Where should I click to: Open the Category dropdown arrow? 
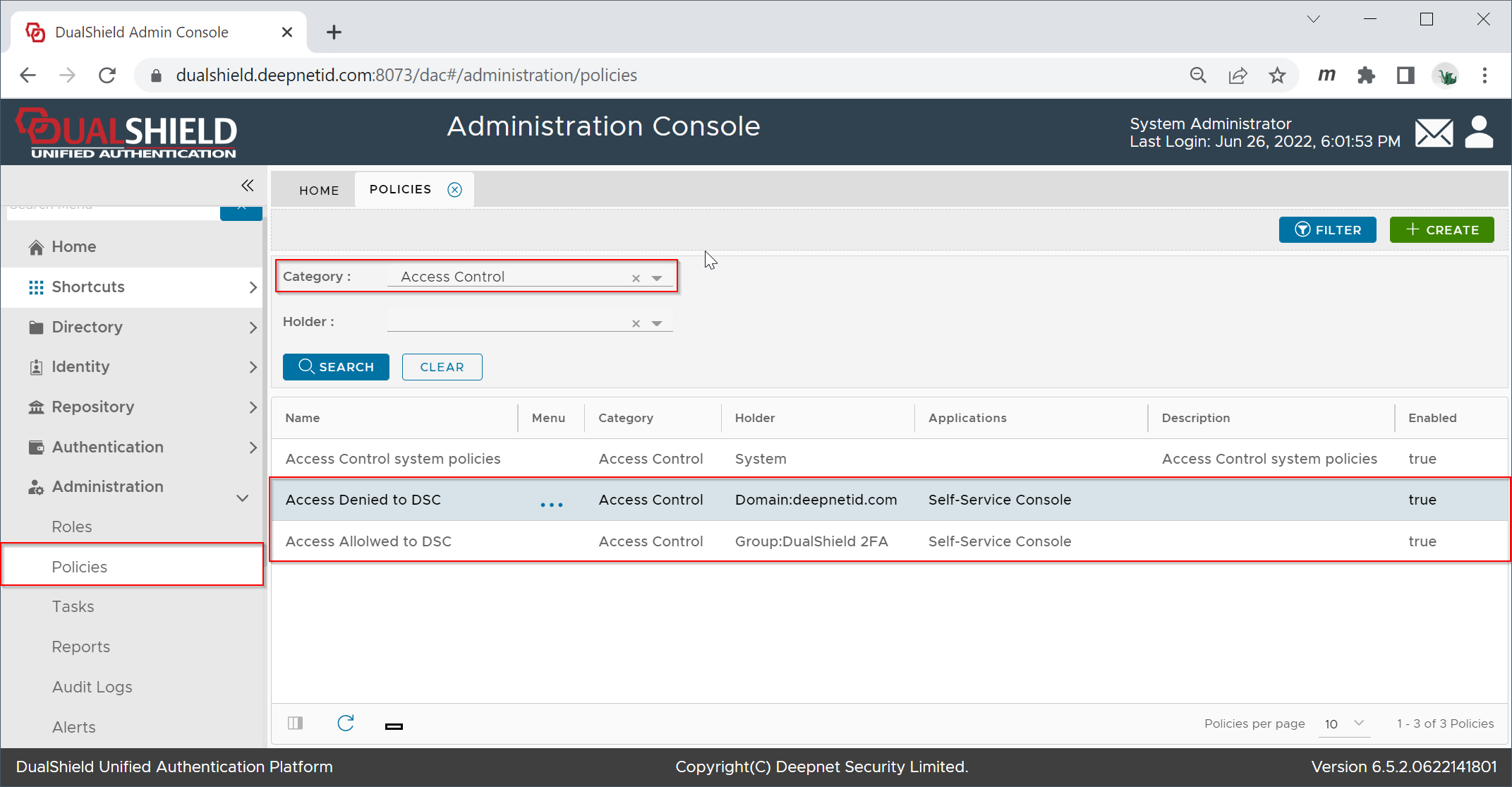click(x=657, y=278)
